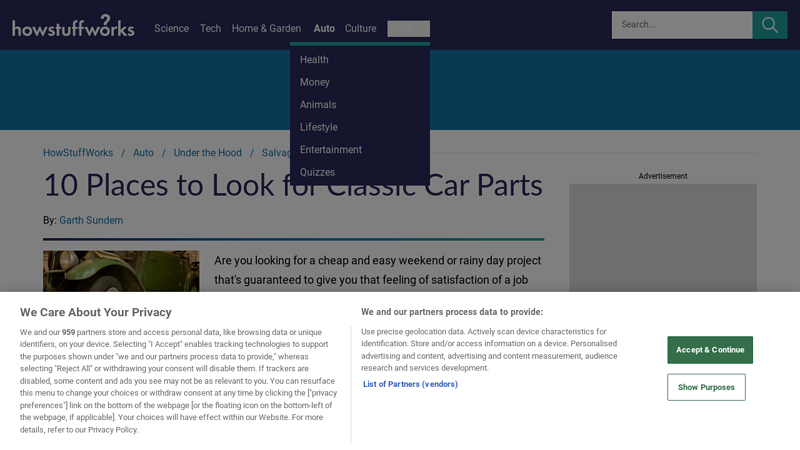Select the Auto nav item

(x=324, y=29)
